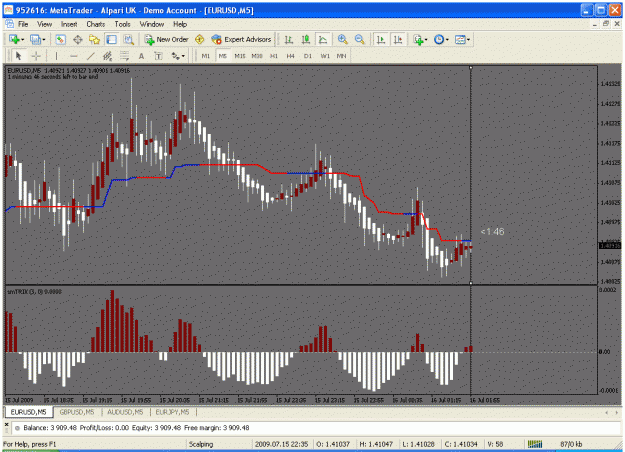This screenshot has width=625, height=452.
Task: Select the Horizontal Line drawing tool
Action: point(74,56)
